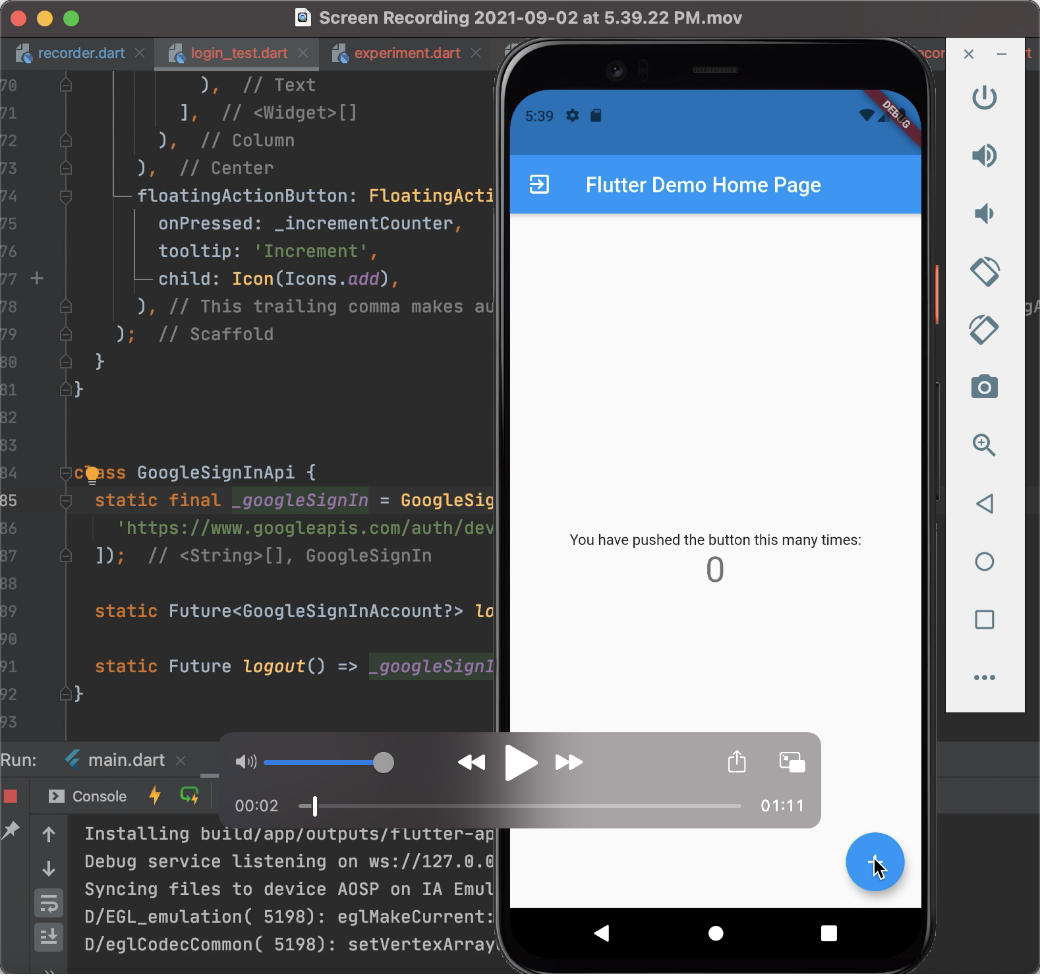Click the _incrementCounter reference on line 75
The image size is (1040, 976).
point(363,223)
